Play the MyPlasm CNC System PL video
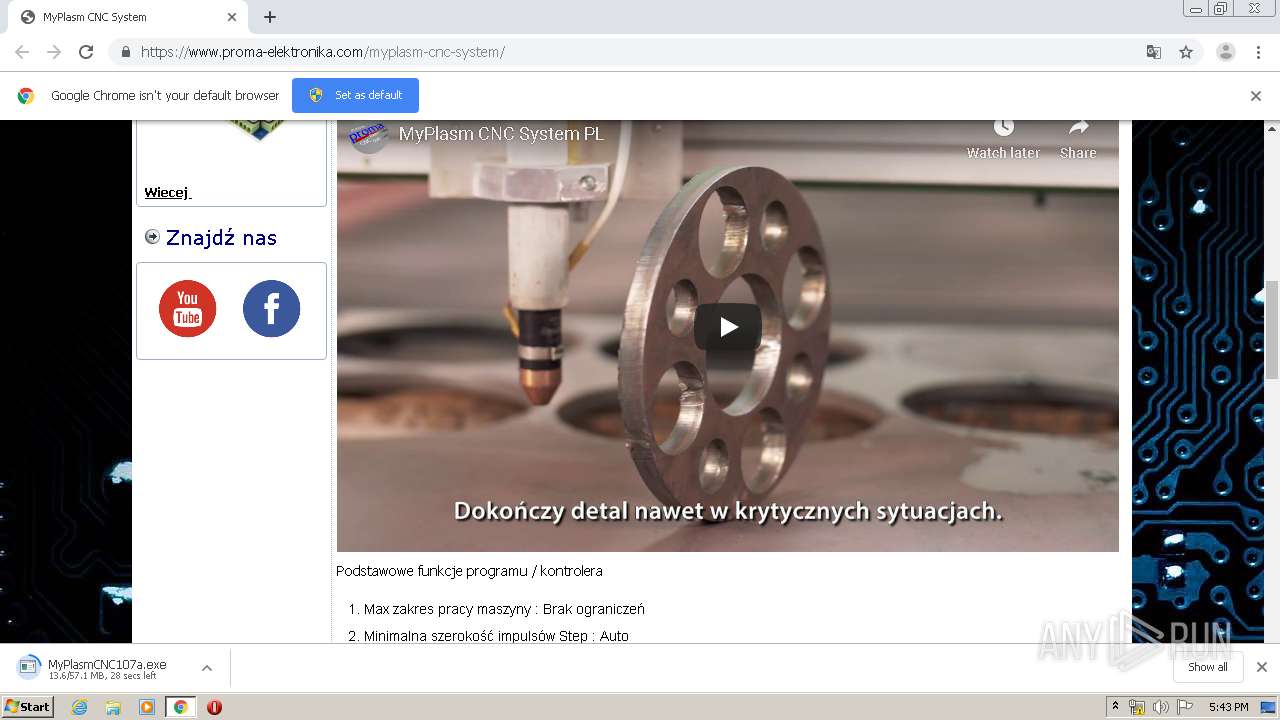1280x720 pixels. (x=728, y=327)
